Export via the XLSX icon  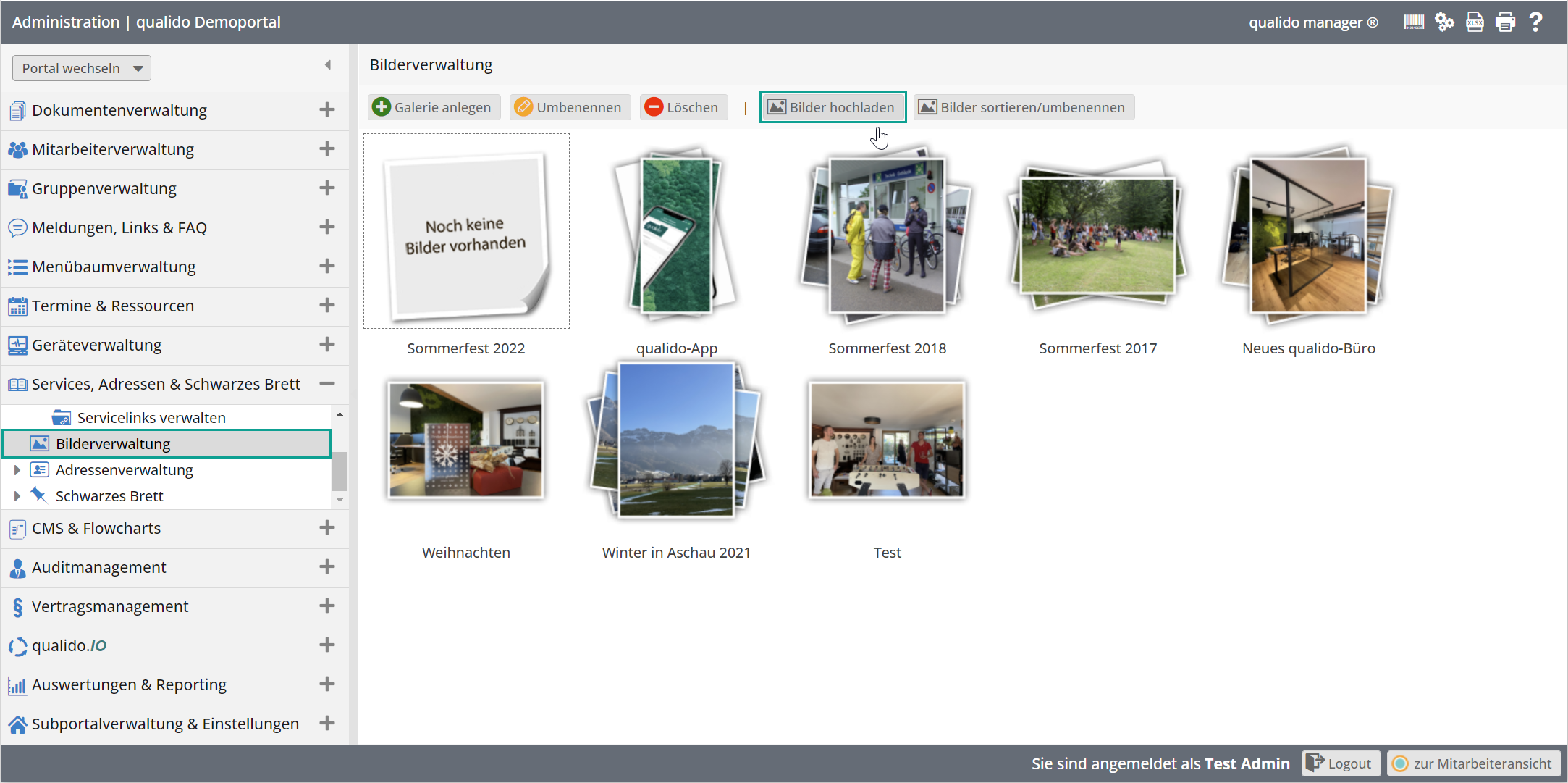pos(1475,22)
